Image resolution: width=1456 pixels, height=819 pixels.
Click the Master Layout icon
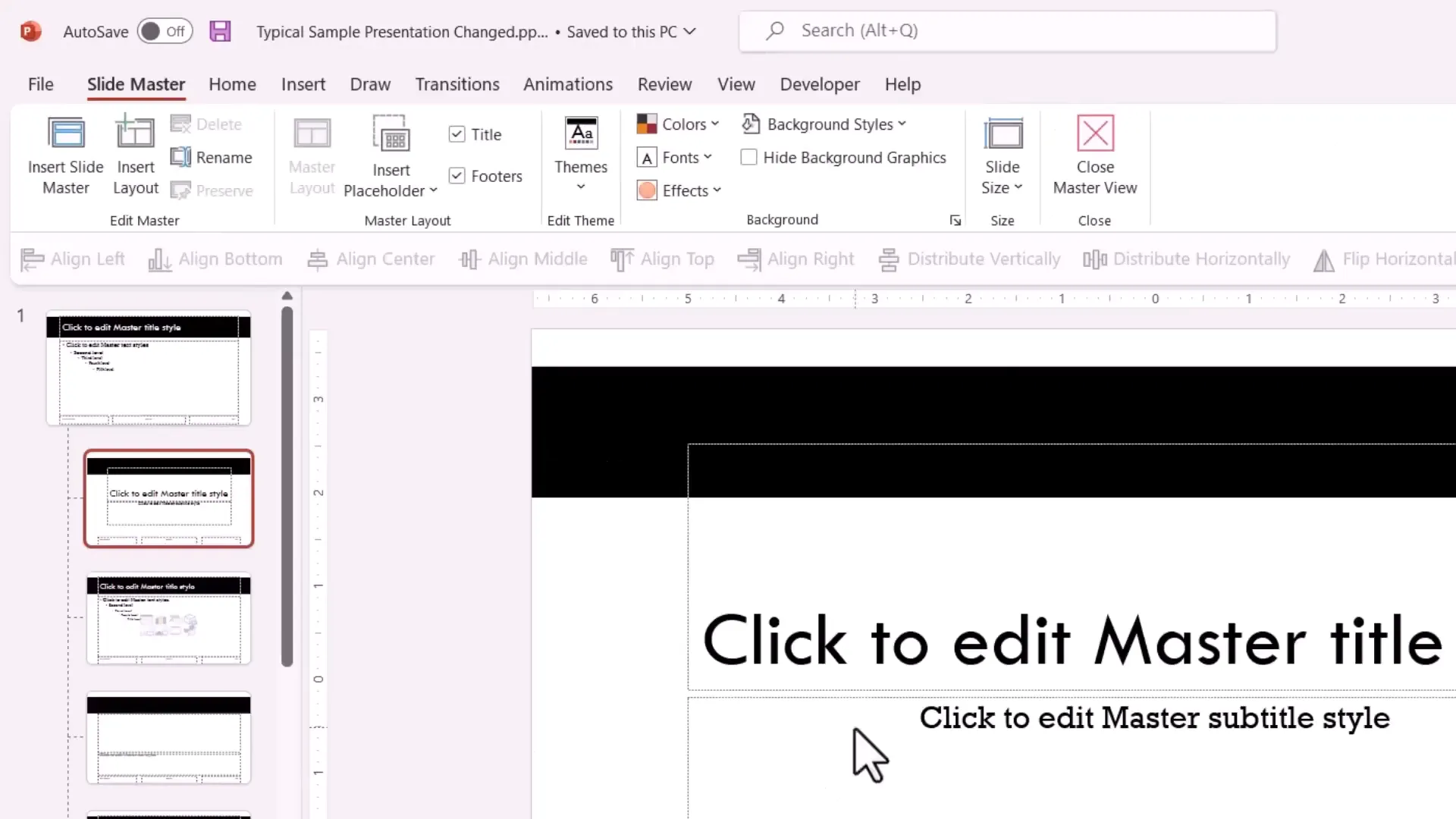pyautogui.click(x=312, y=133)
